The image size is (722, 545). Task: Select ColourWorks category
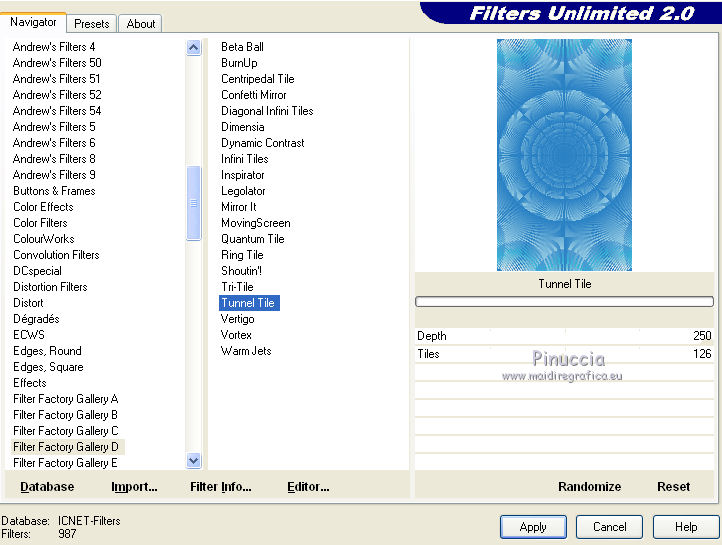coord(44,239)
